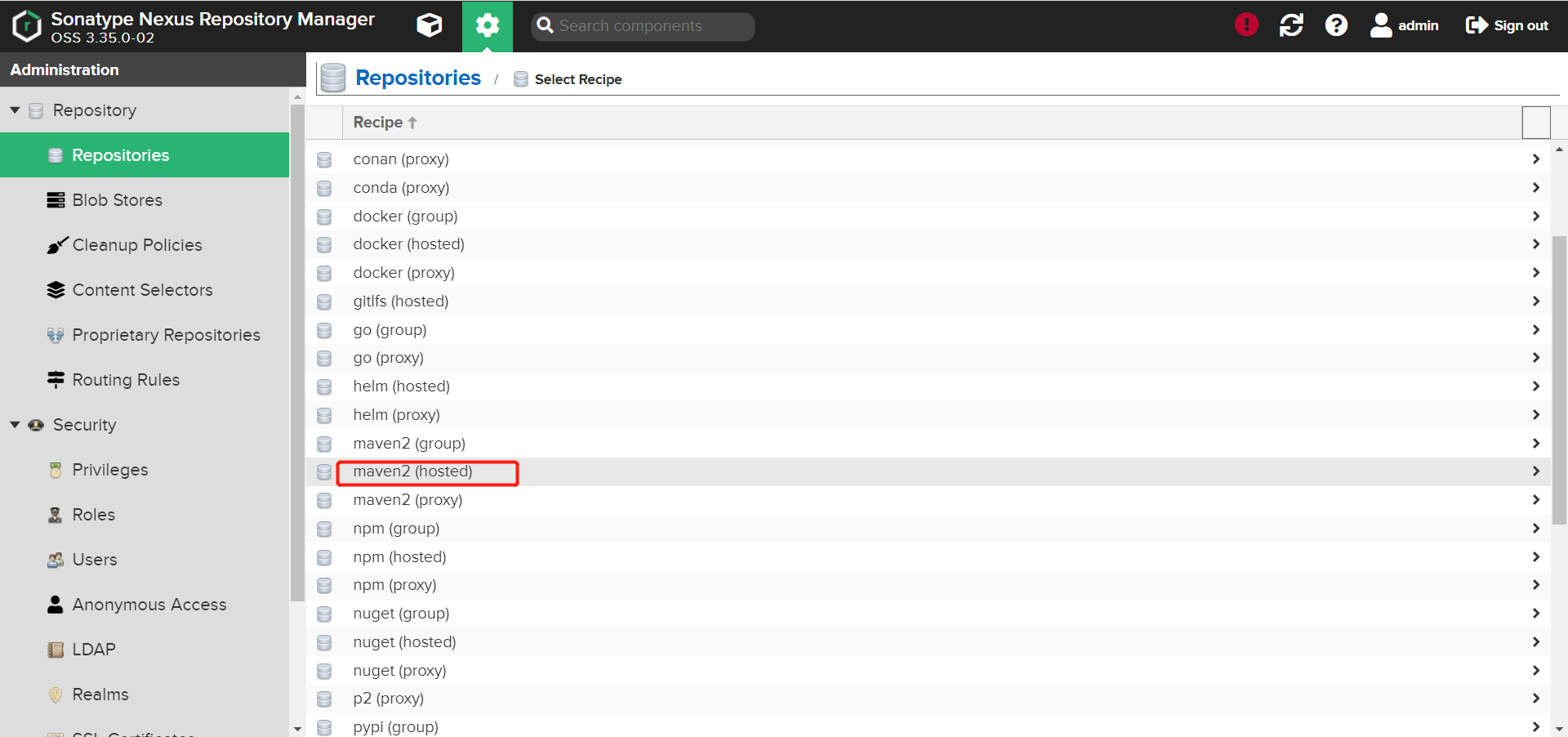
Task: Click the database icon beside docker (group)
Action: point(324,217)
